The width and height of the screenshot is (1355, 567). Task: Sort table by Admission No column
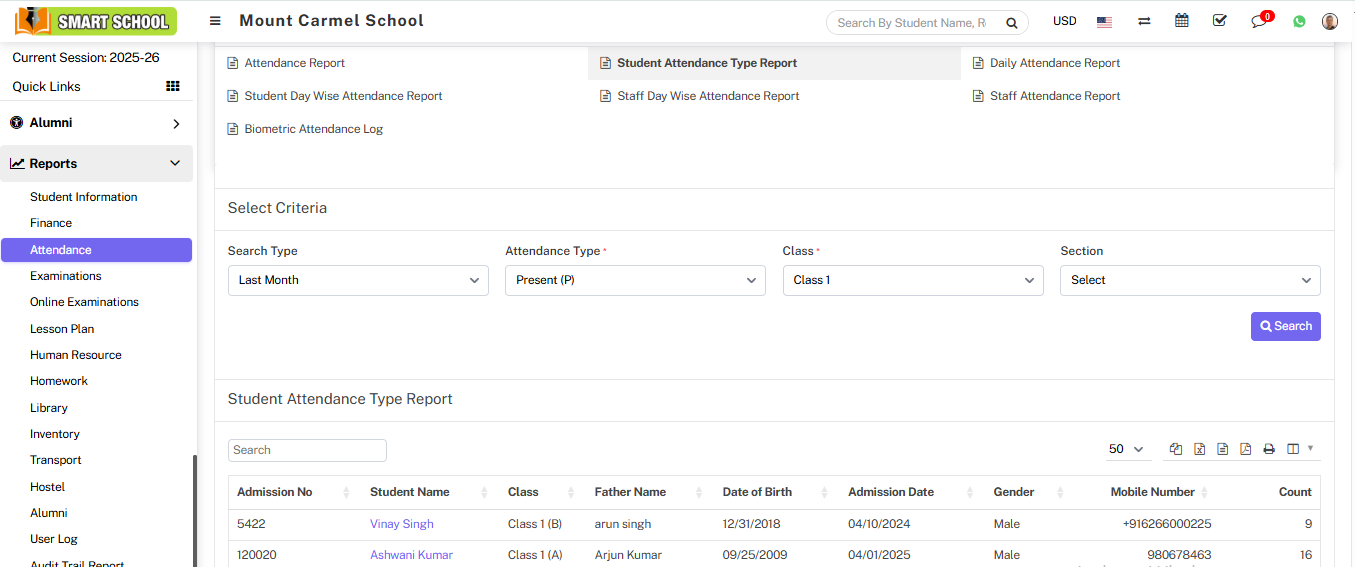(x=275, y=492)
